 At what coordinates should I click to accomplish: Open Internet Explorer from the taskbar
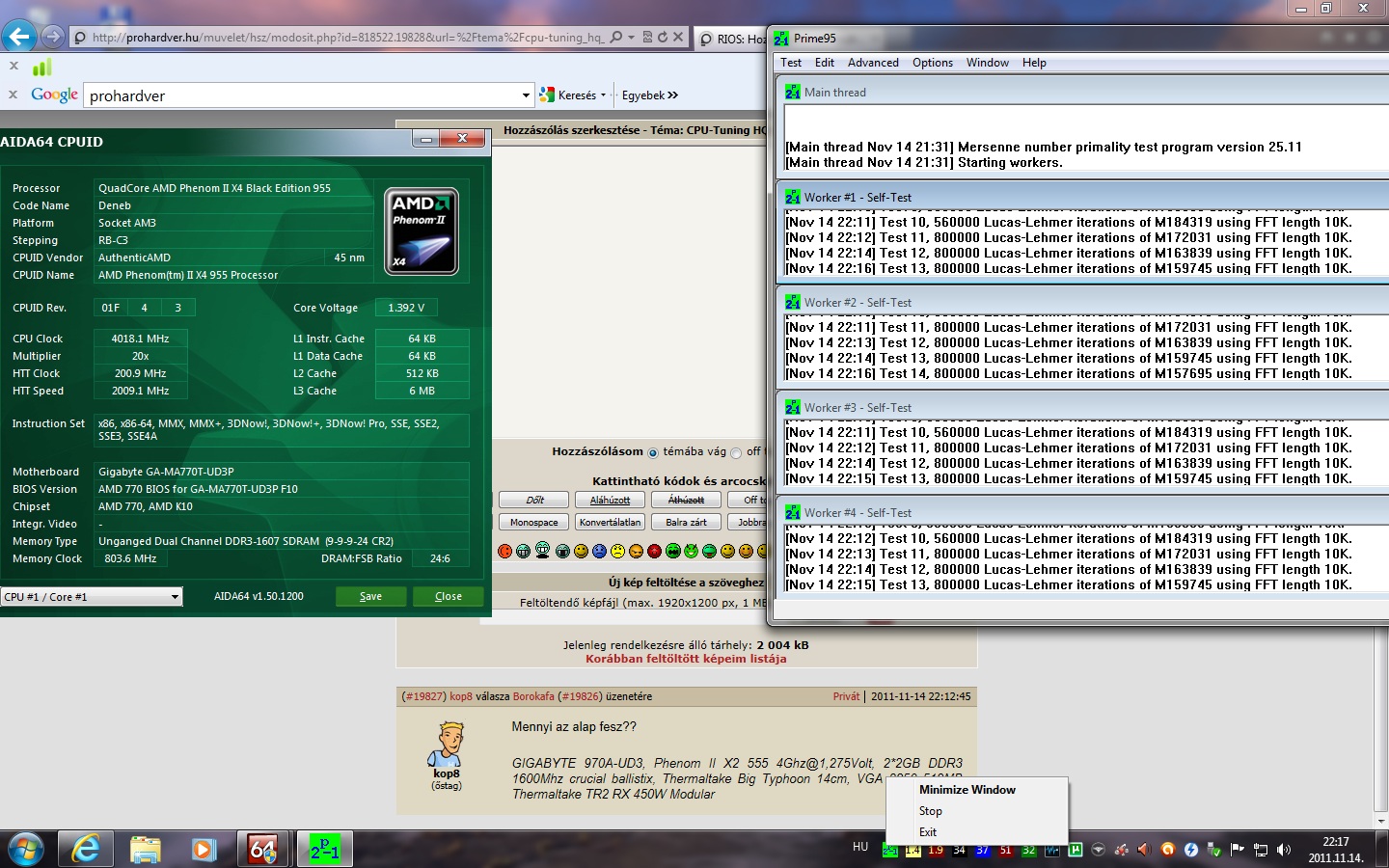click(86, 849)
